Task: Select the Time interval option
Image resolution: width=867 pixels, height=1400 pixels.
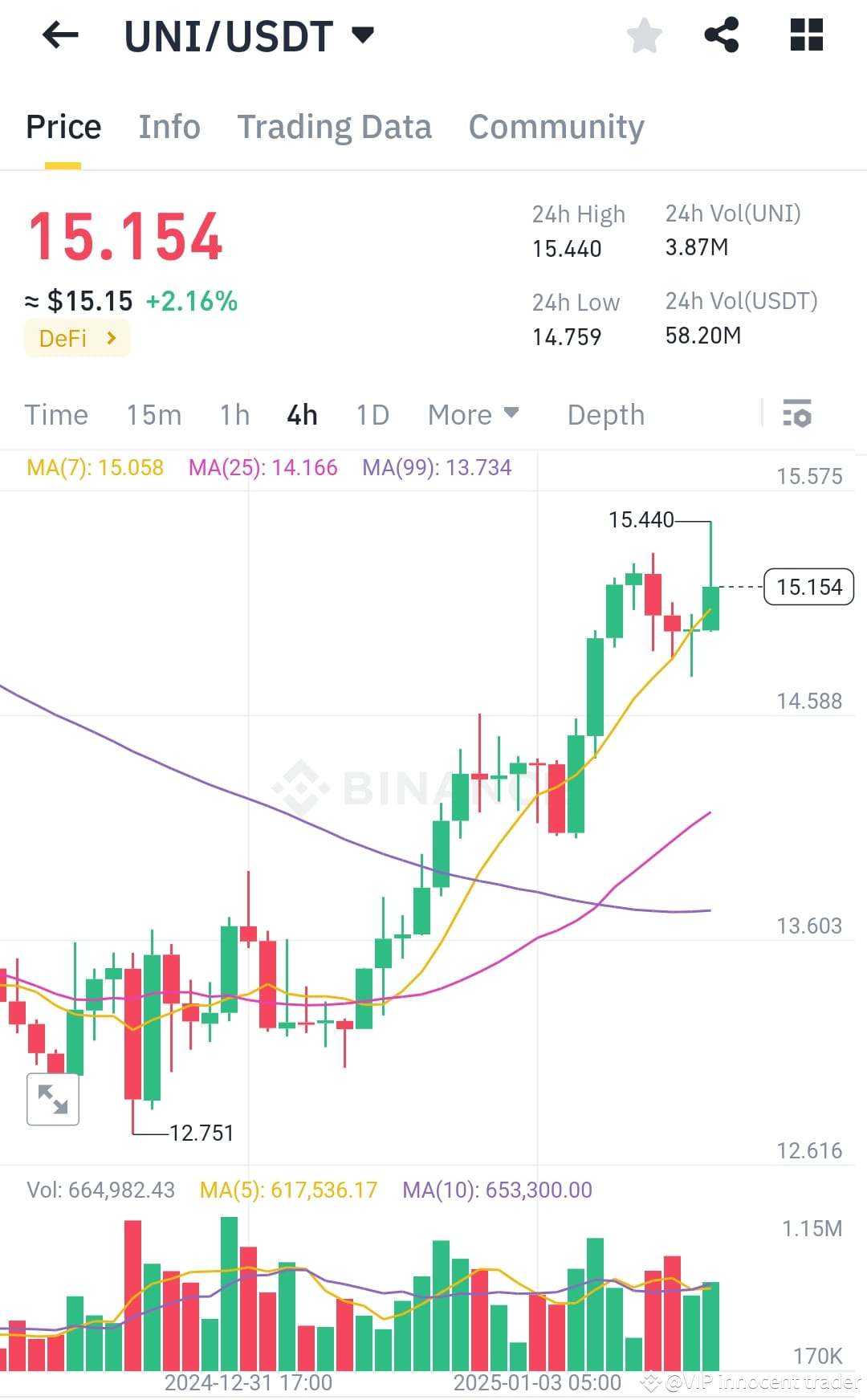Action: (x=56, y=415)
